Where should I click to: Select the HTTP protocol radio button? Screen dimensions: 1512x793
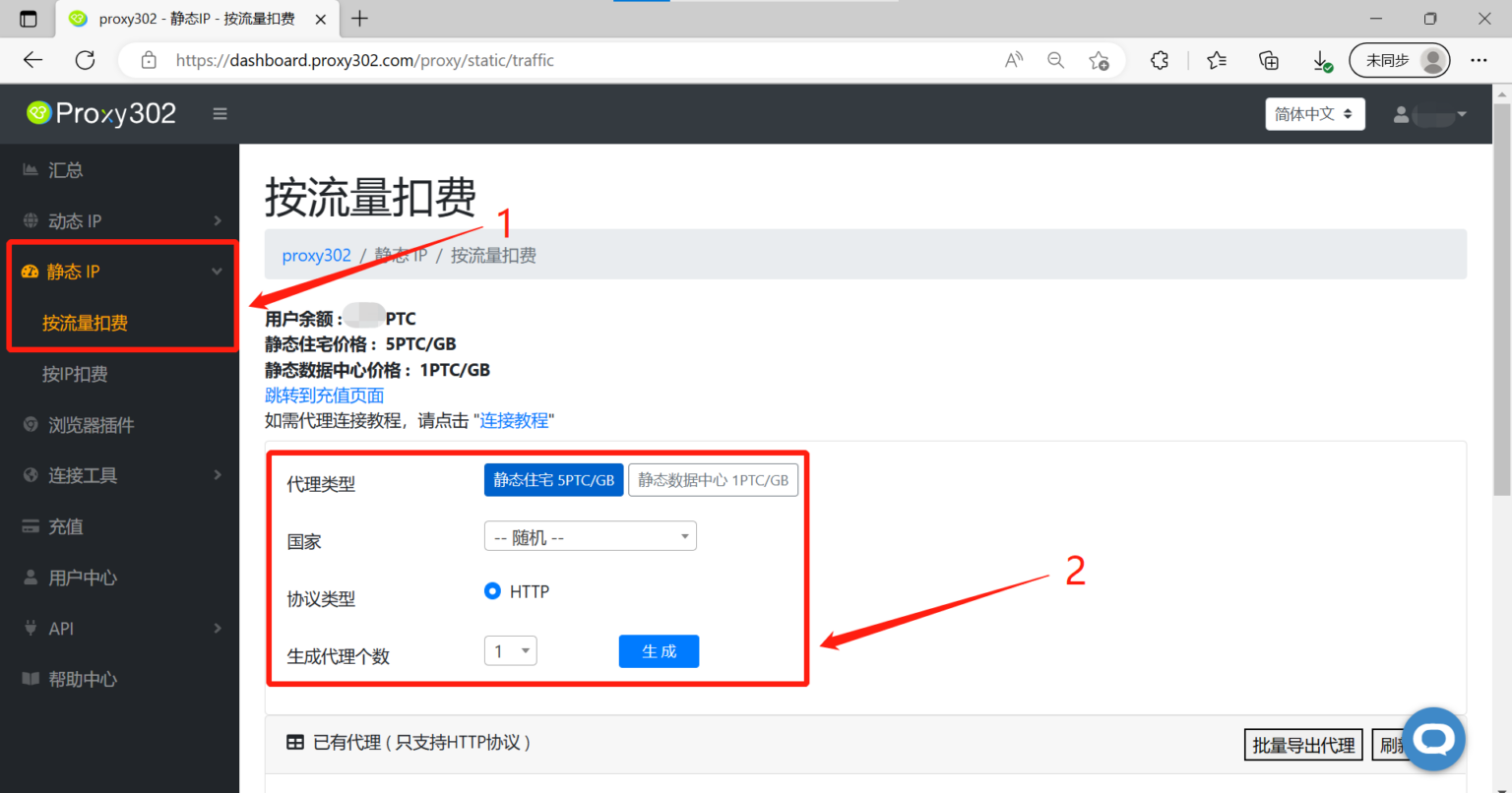[x=492, y=591]
